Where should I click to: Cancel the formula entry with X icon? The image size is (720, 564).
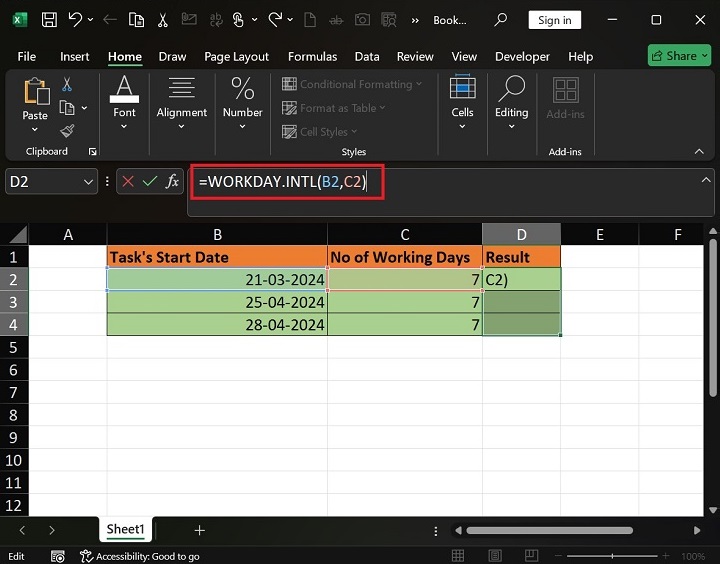click(127, 181)
